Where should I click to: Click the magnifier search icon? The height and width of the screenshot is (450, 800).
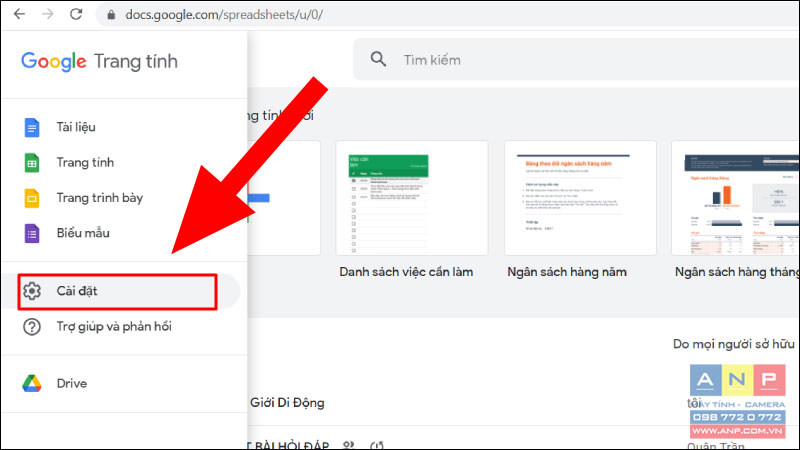pyautogui.click(x=378, y=59)
